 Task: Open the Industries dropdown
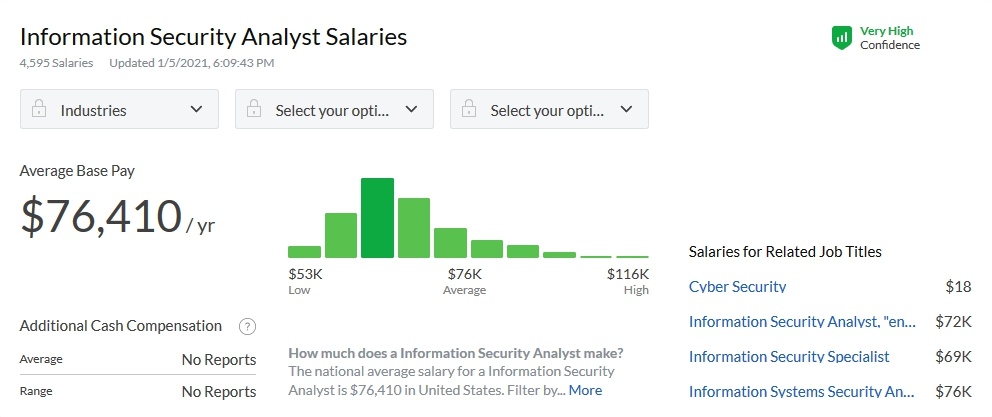(119, 110)
